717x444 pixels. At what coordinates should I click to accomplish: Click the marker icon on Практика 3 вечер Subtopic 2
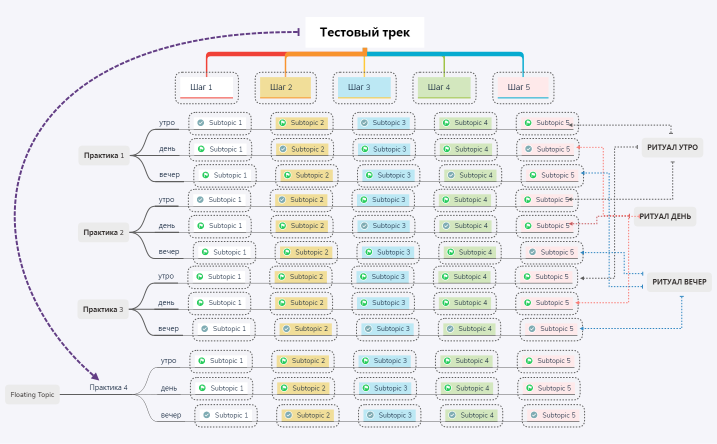[x=287, y=329]
